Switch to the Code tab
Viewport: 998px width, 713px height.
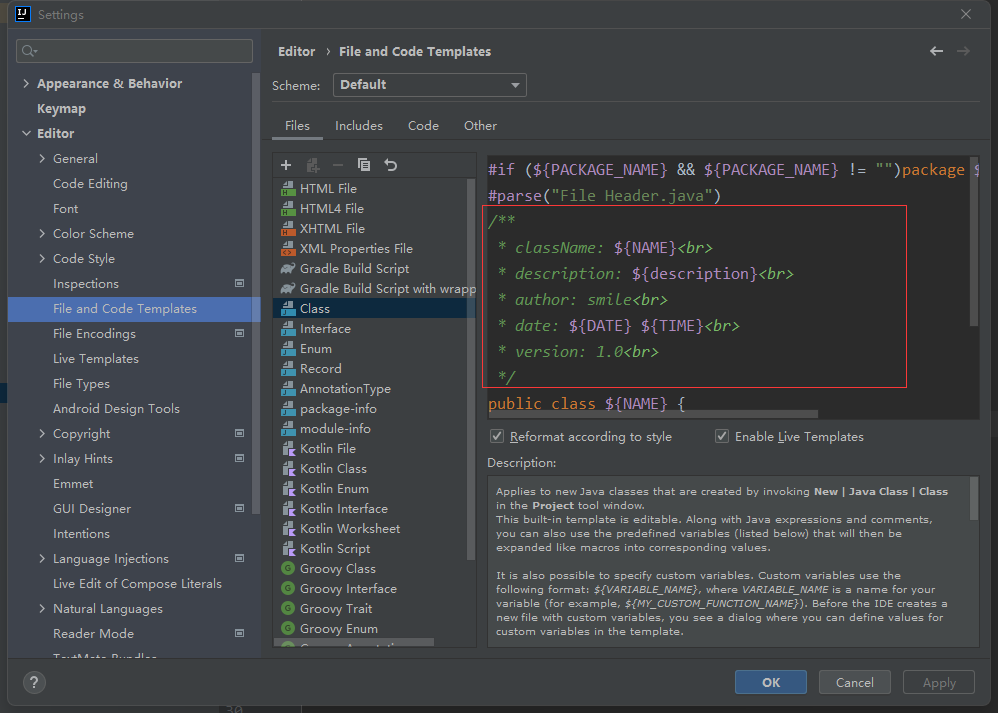click(423, 126)
